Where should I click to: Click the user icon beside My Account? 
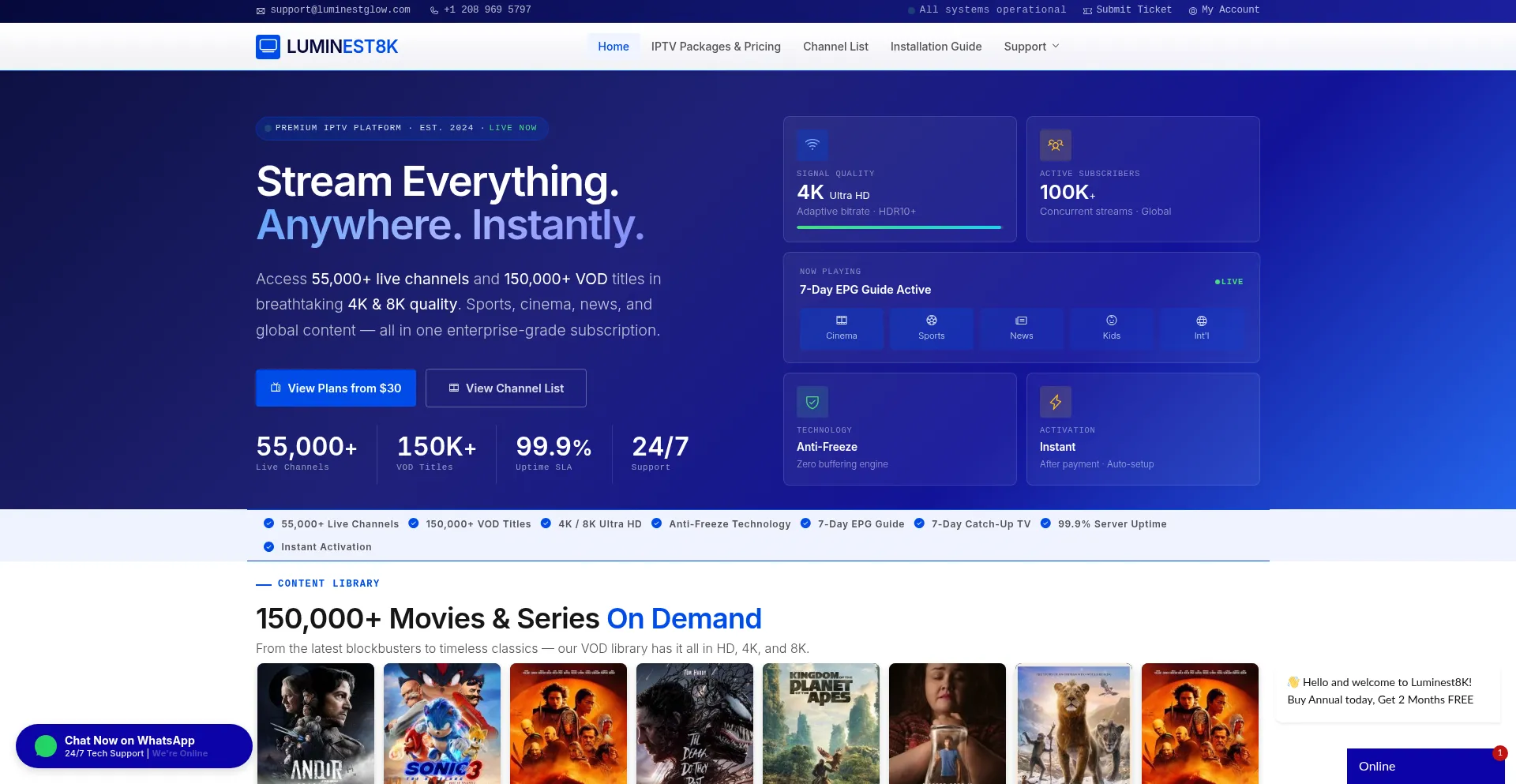pyautogui.click(x=1193, y=11)
